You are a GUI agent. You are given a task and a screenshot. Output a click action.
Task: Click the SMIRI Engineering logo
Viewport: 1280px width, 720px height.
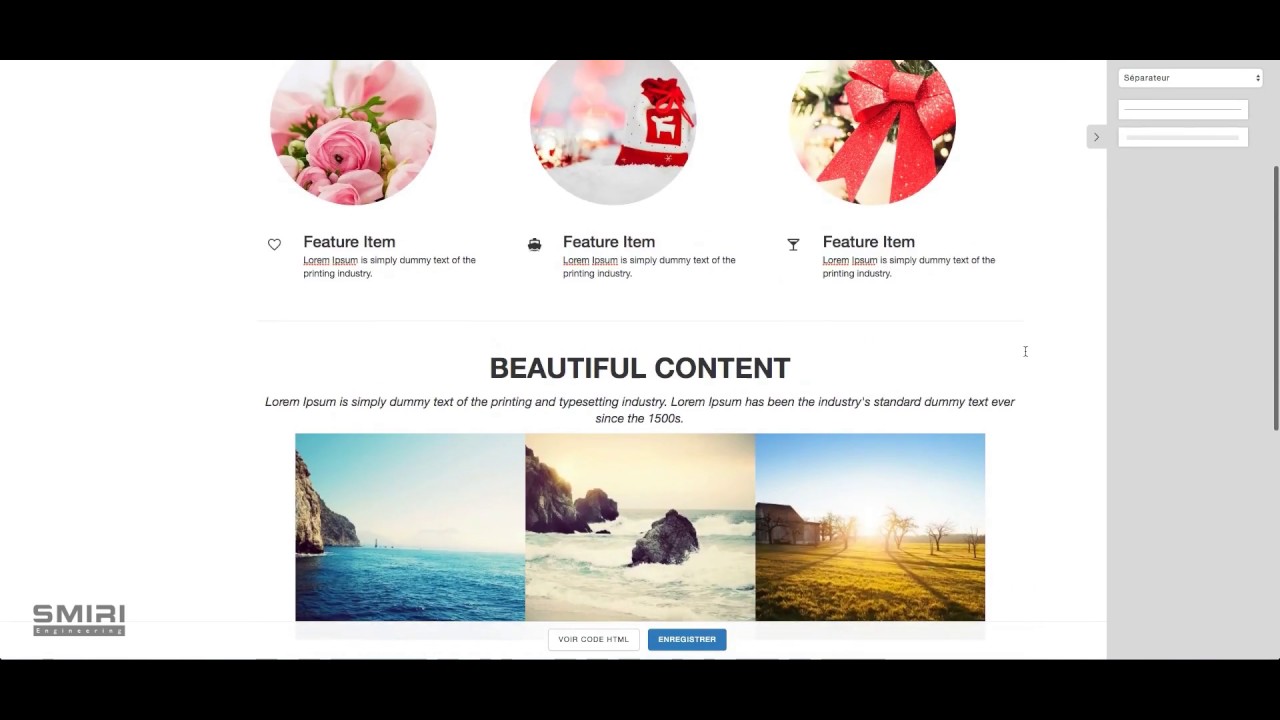pos(79,620)
